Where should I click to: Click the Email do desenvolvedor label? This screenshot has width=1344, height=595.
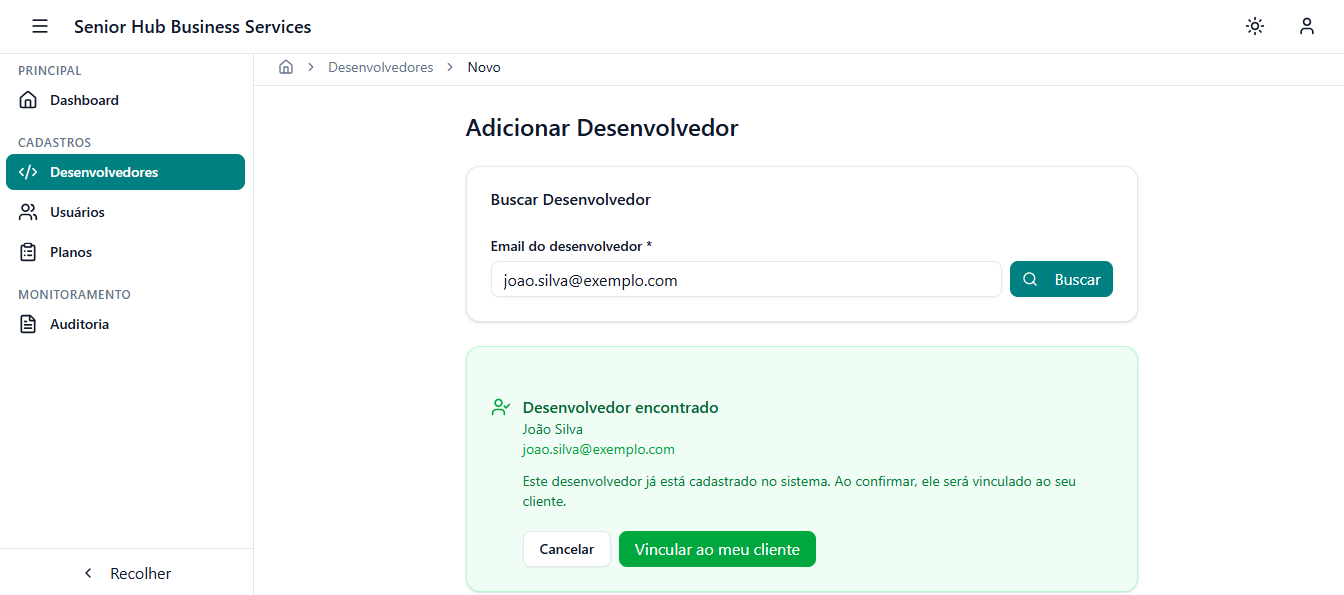click(571, 246)
